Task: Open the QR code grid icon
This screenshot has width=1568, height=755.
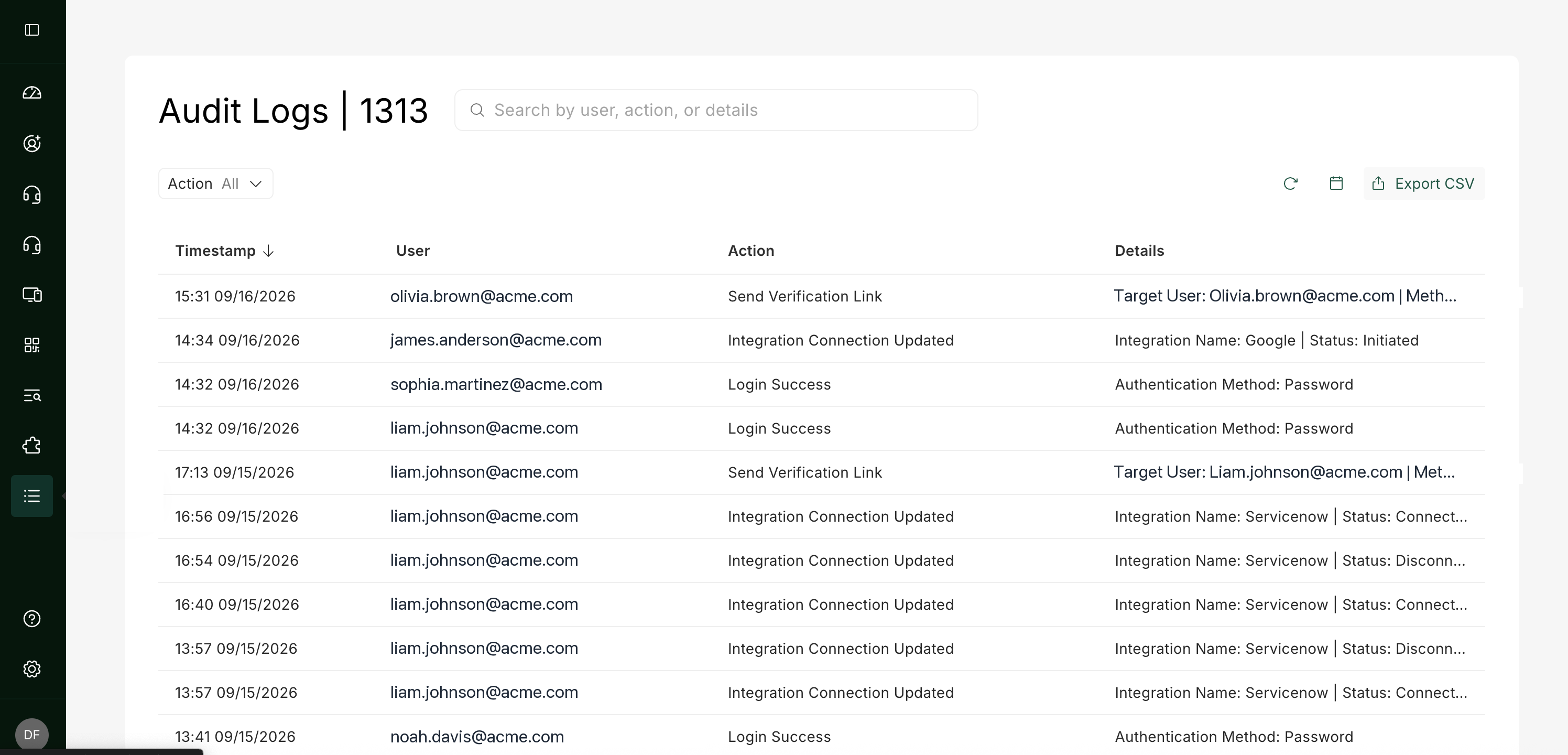Action: tap(31, 345)
